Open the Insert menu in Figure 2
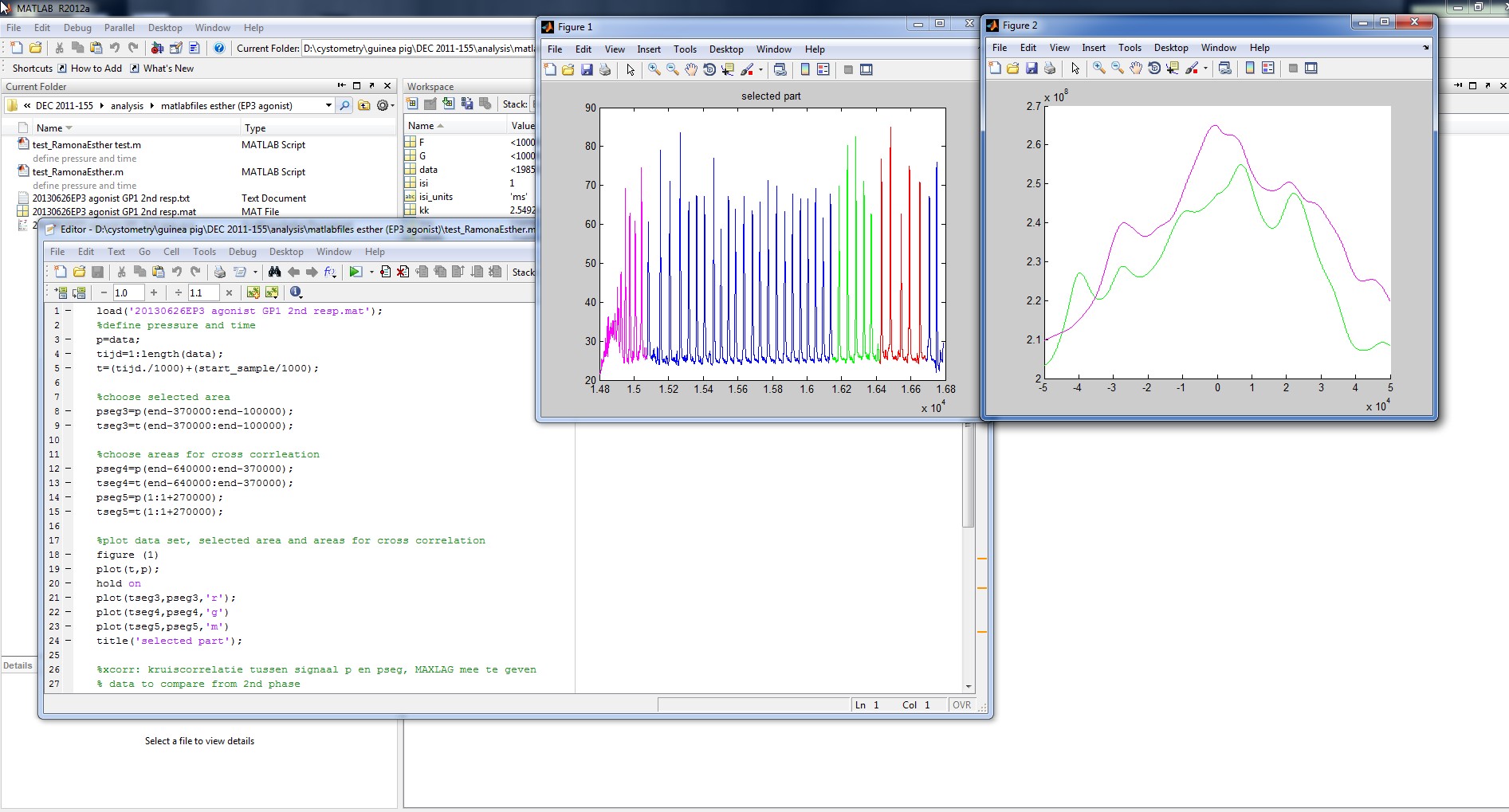 pos(1093,48)
